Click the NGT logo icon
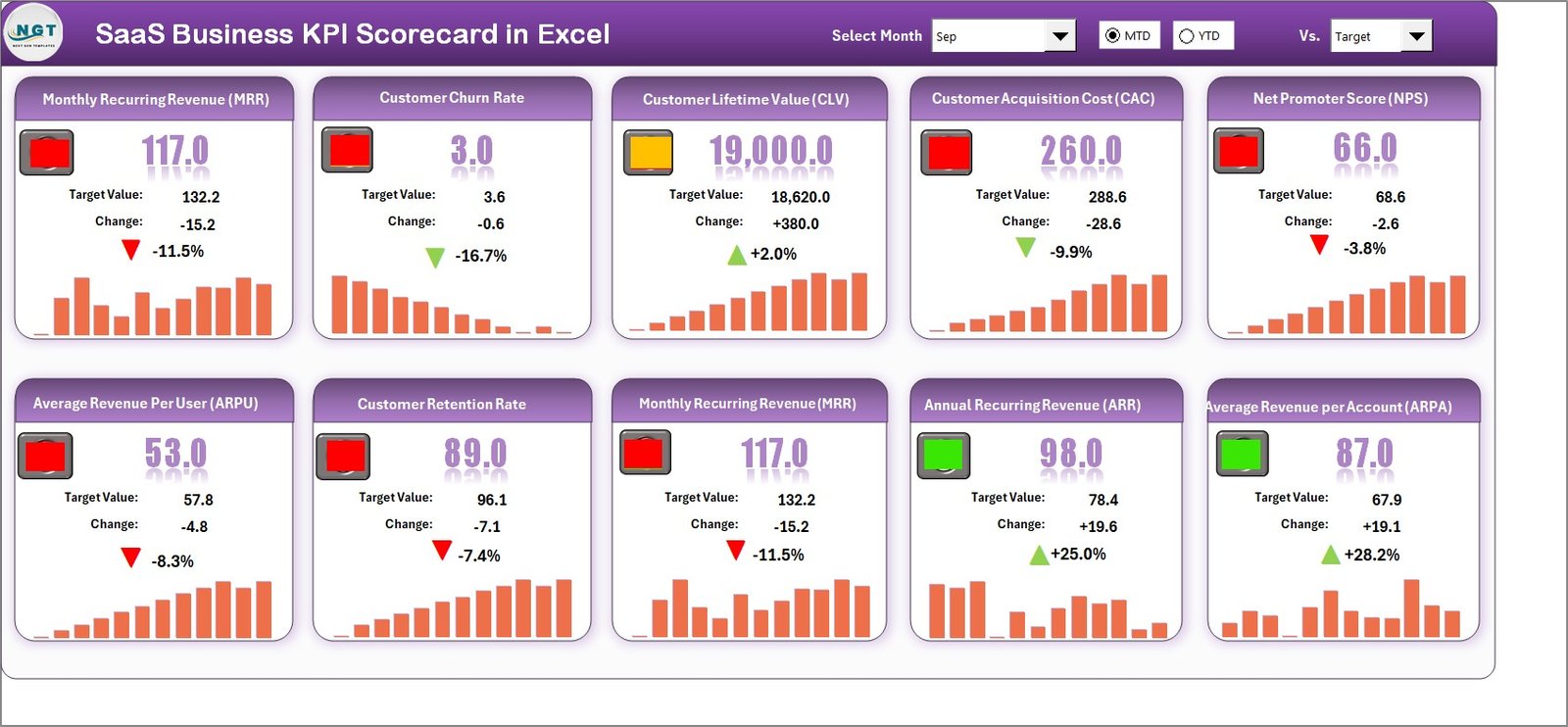 pyautogui.click(x=34, y=32)
